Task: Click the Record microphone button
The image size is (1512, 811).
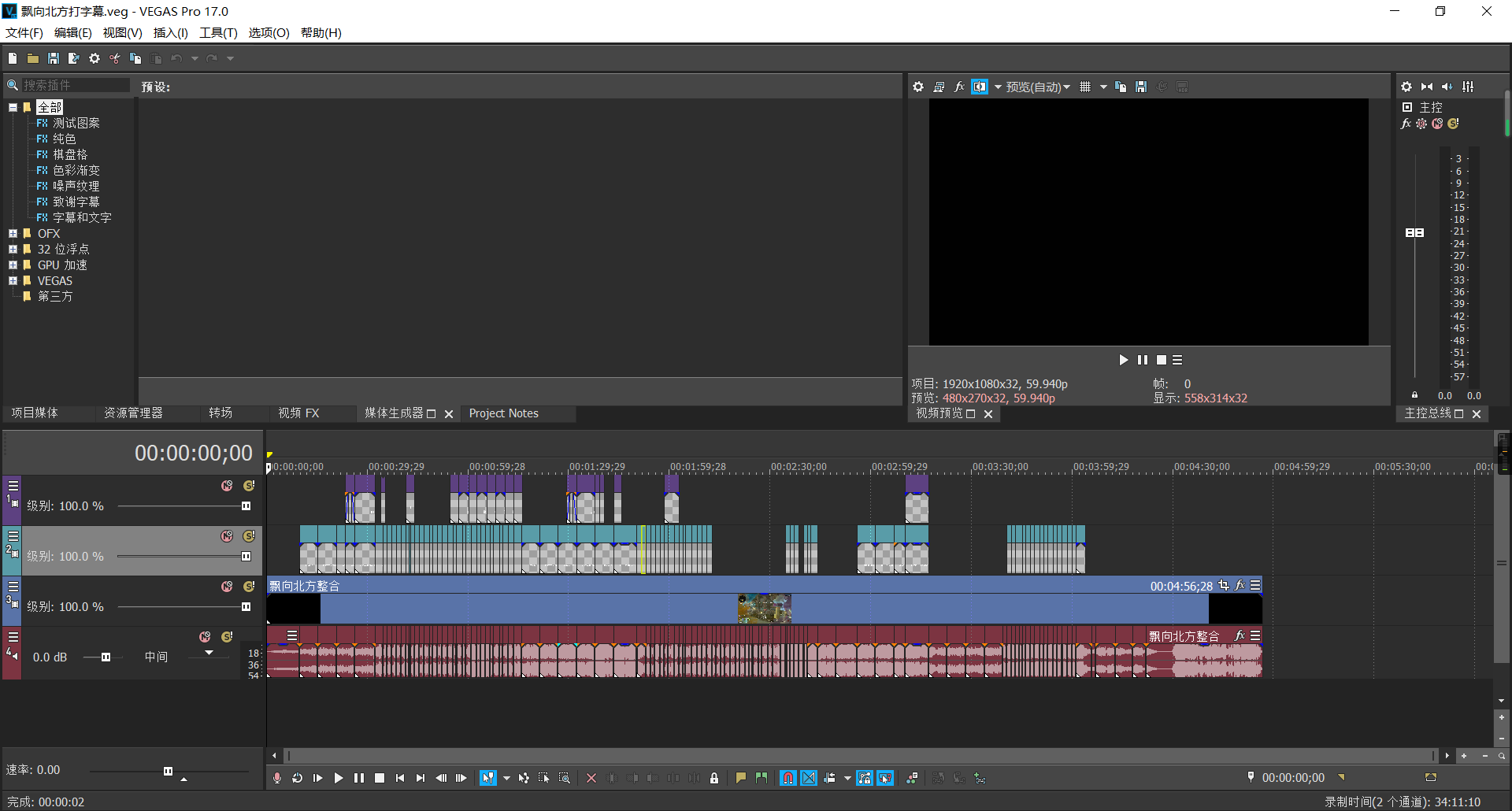Action: pos(277,778)
